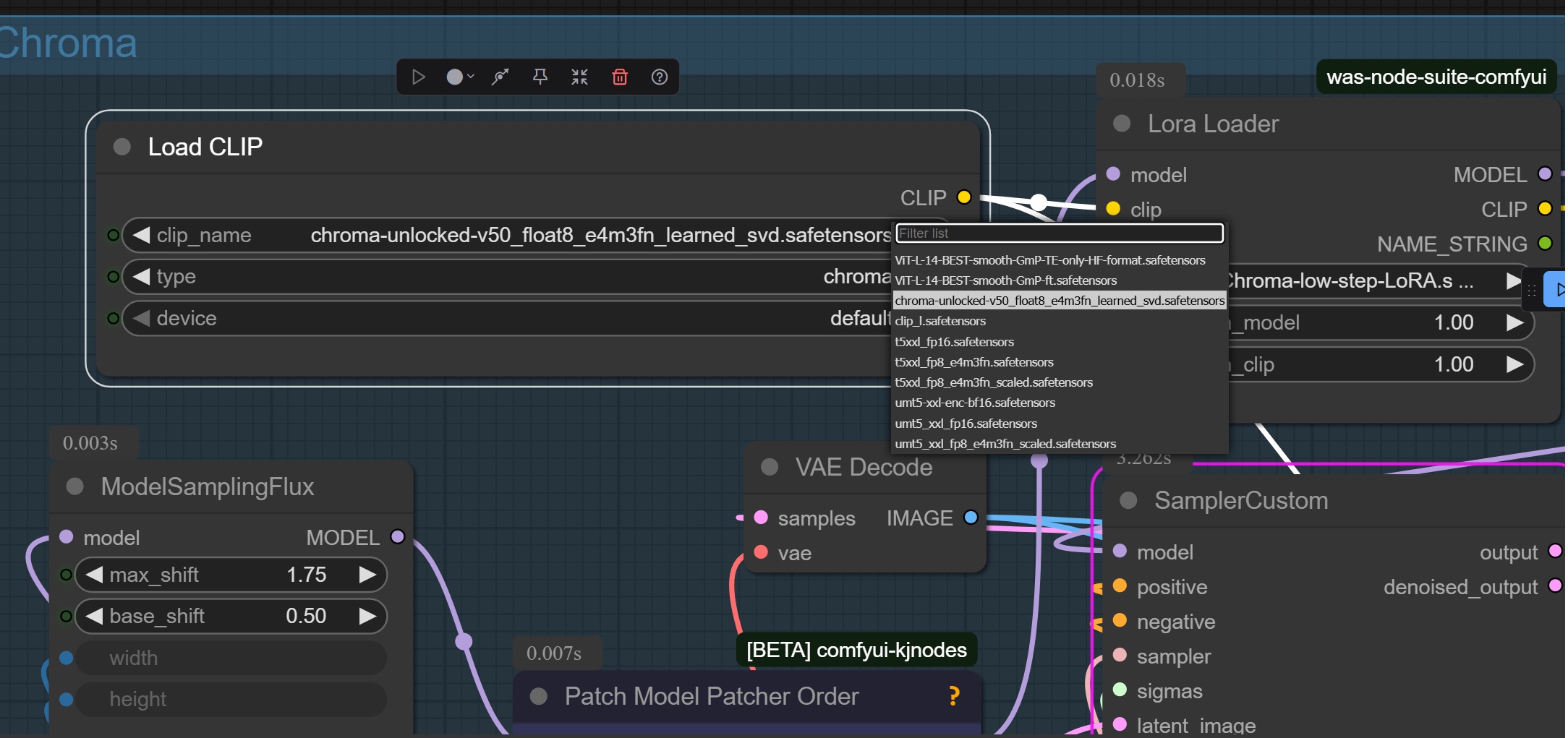This screenshot has width=1568, height=738.
Task: Click the yellow question mark on Patch Model Patcher Order
Action: 954,696
